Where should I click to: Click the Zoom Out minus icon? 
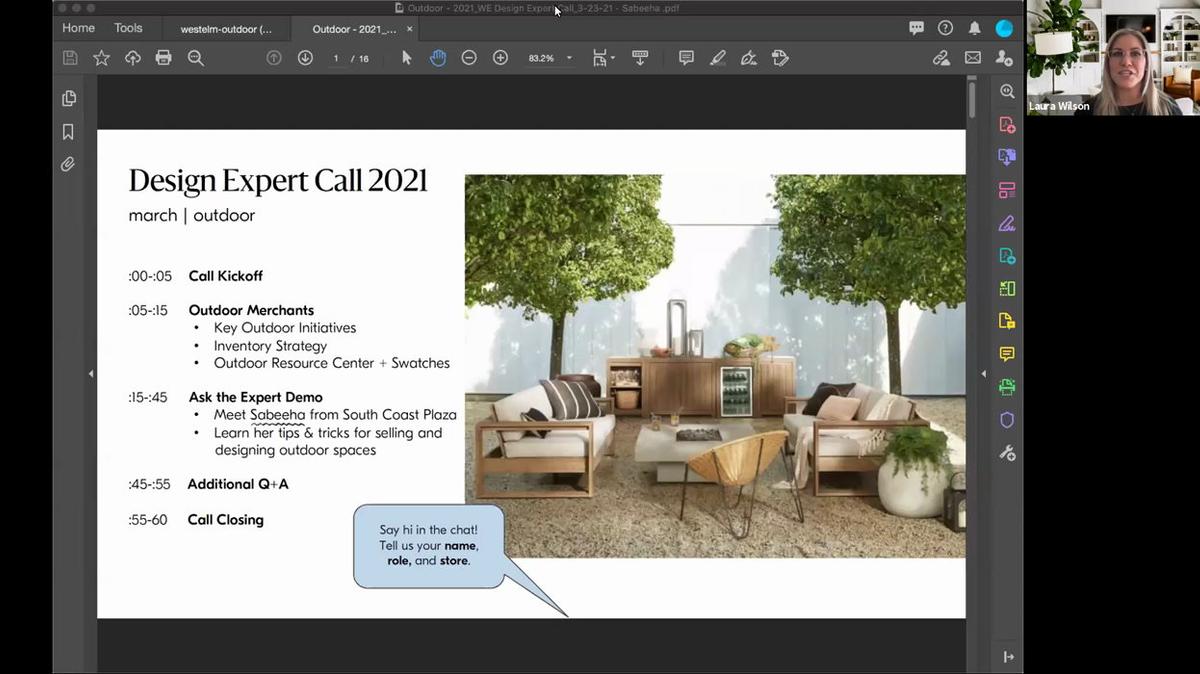(x=469, y=58)
